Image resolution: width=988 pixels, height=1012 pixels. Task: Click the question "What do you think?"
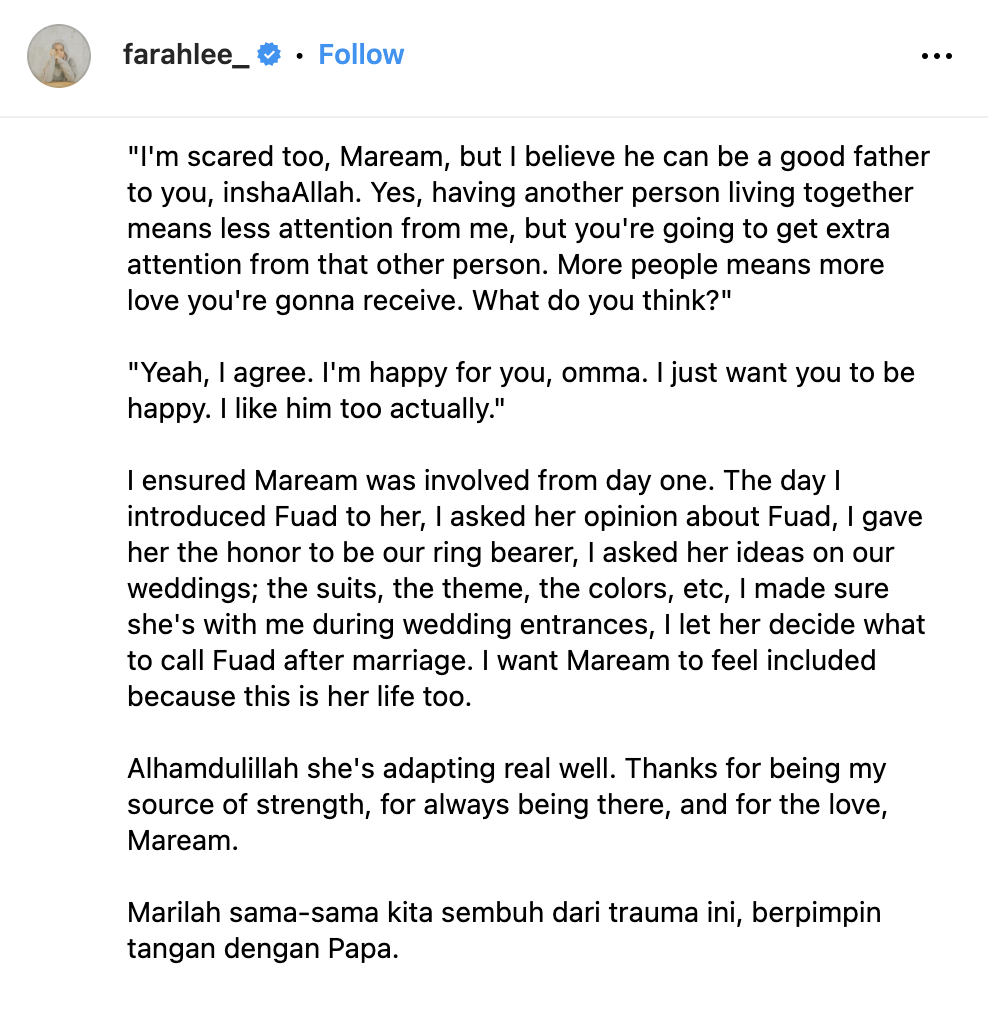pos(602,301)
